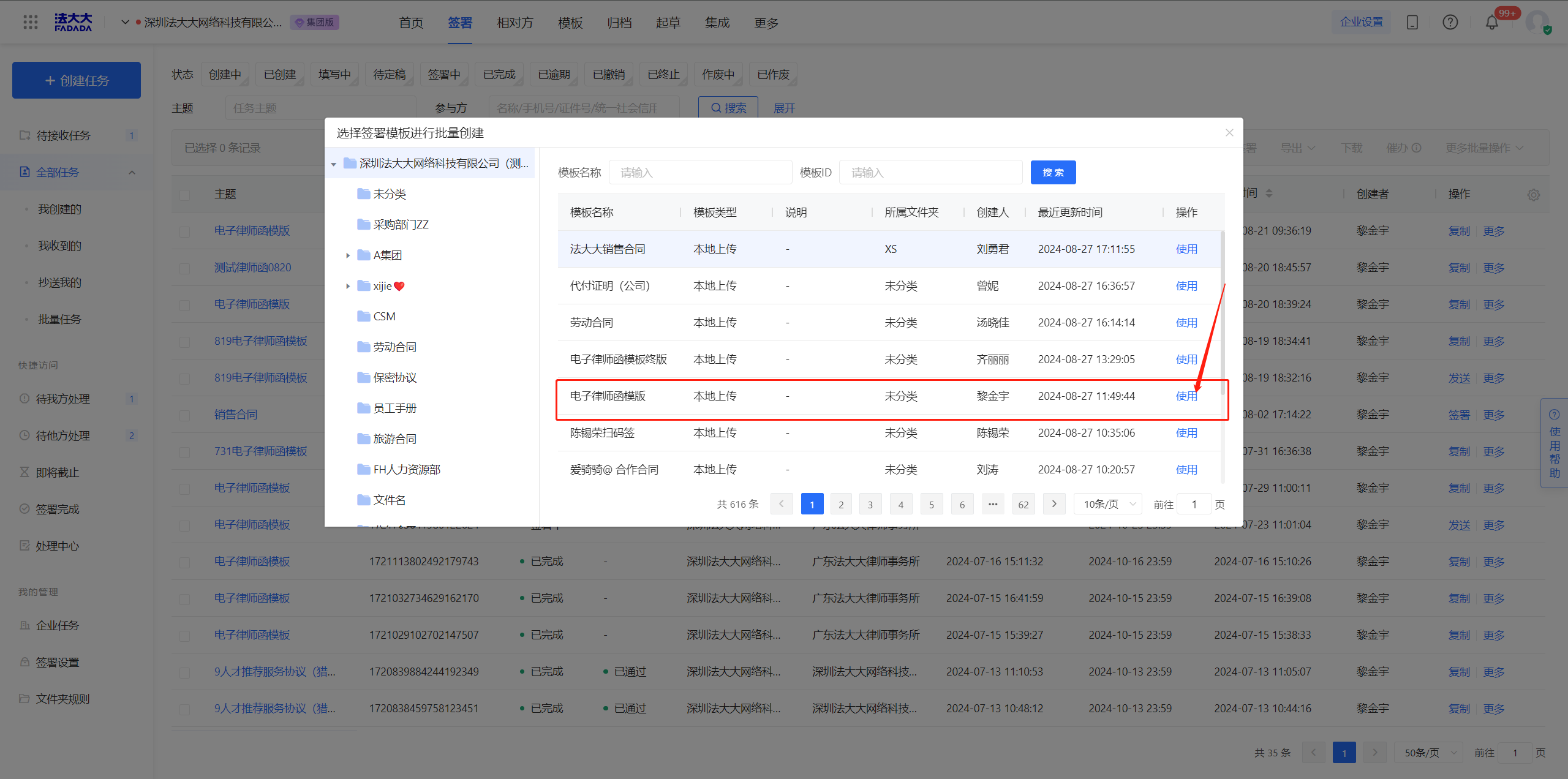Image resolution: width=1568 pixels, height=779 pixels.
Task: Toggle the select-all checkbox in task table header
Action: 184,195
